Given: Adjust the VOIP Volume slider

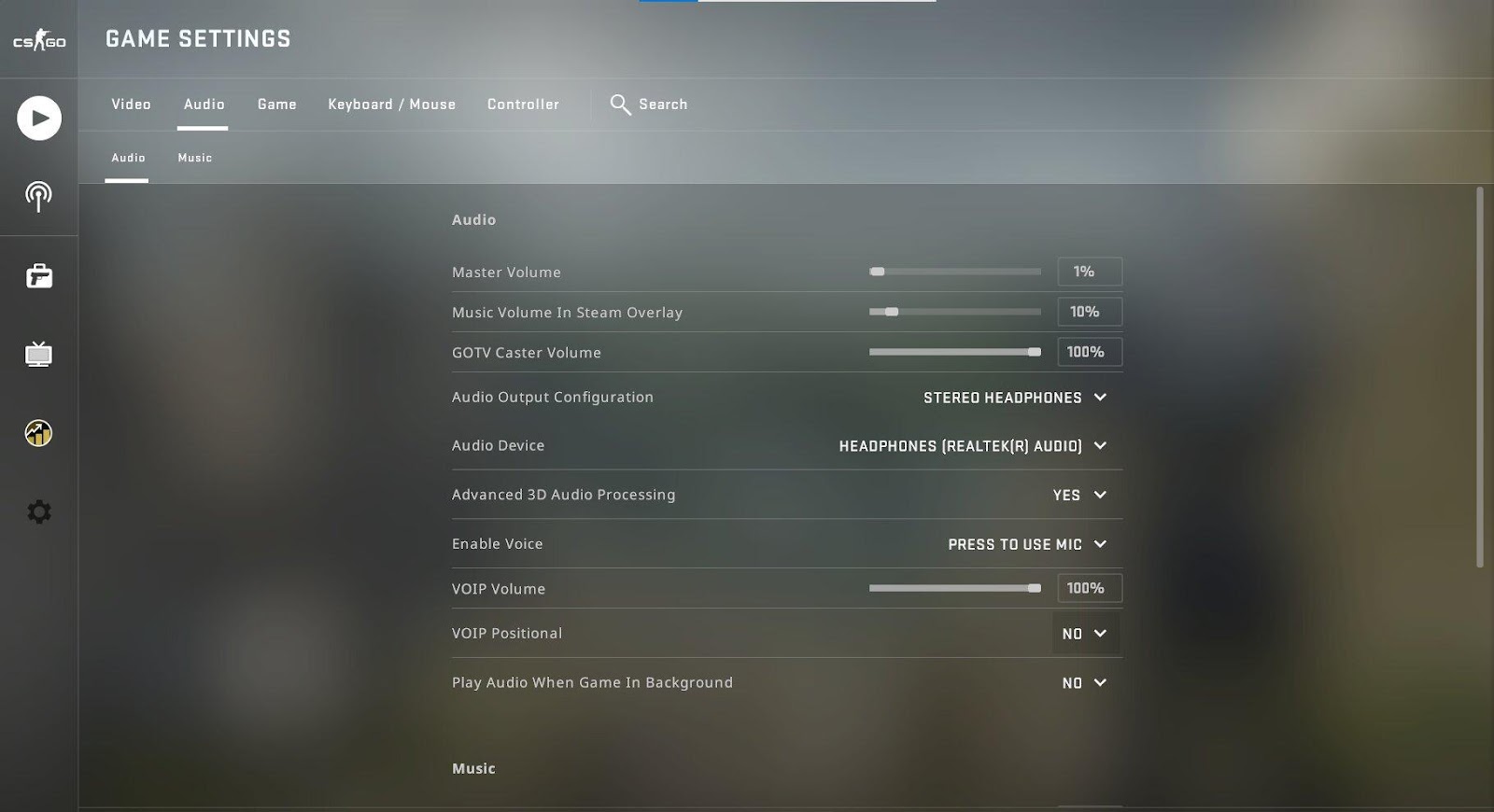Looking at the screenshot, I should tap(954, 588).
